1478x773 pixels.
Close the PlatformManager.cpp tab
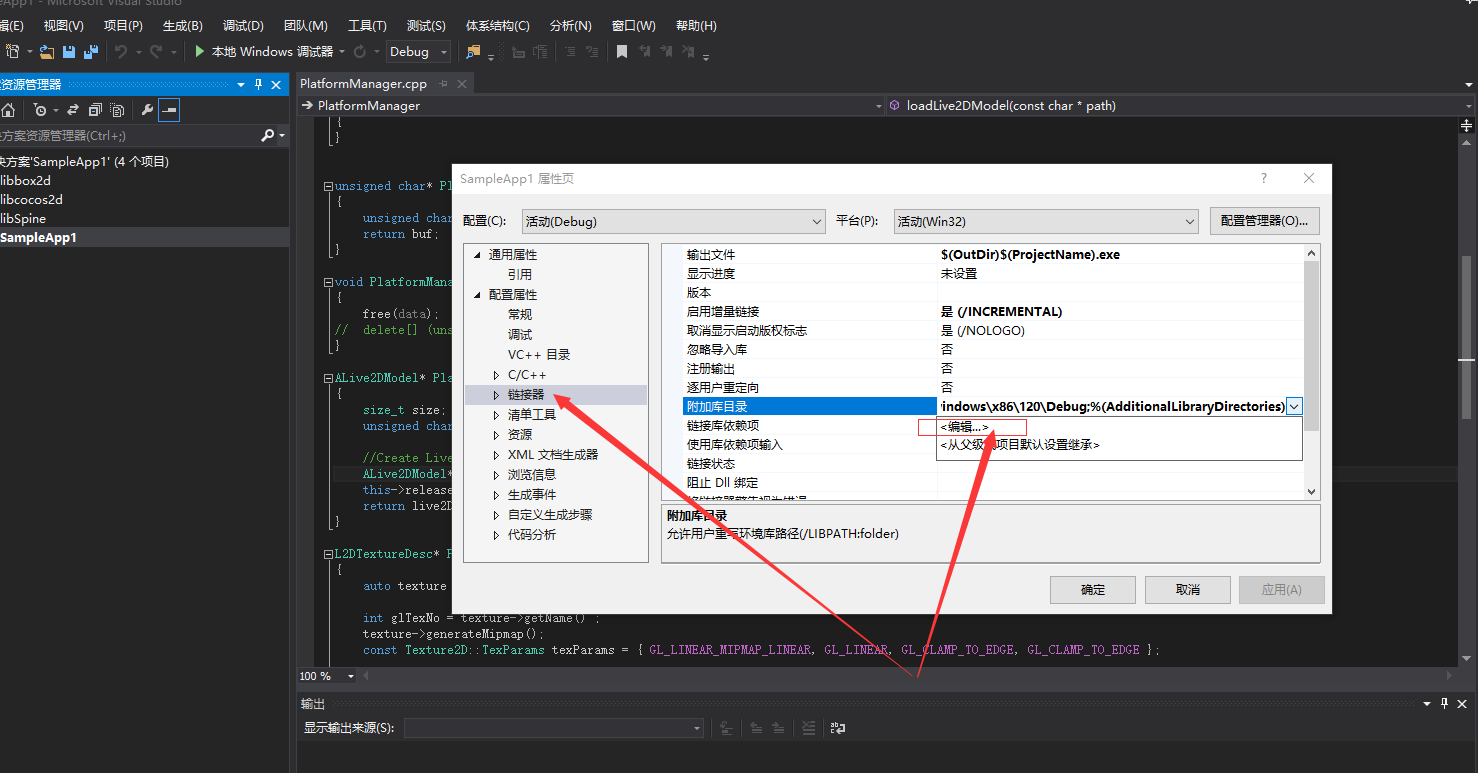coord(463,84)
